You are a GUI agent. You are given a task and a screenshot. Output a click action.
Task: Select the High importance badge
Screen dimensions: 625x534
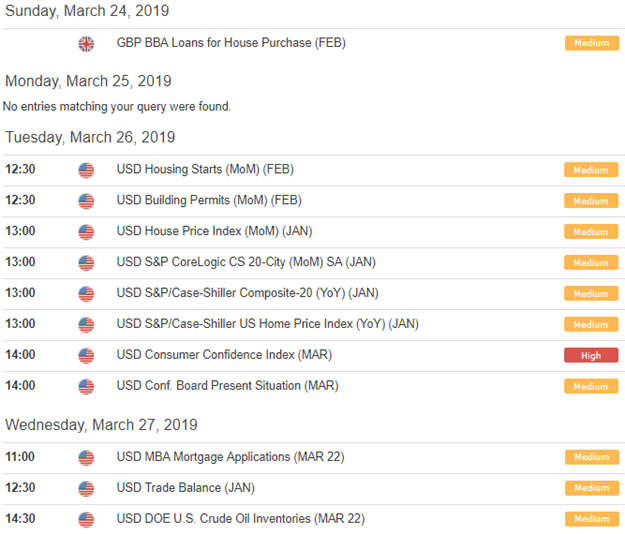pos(591,355)
